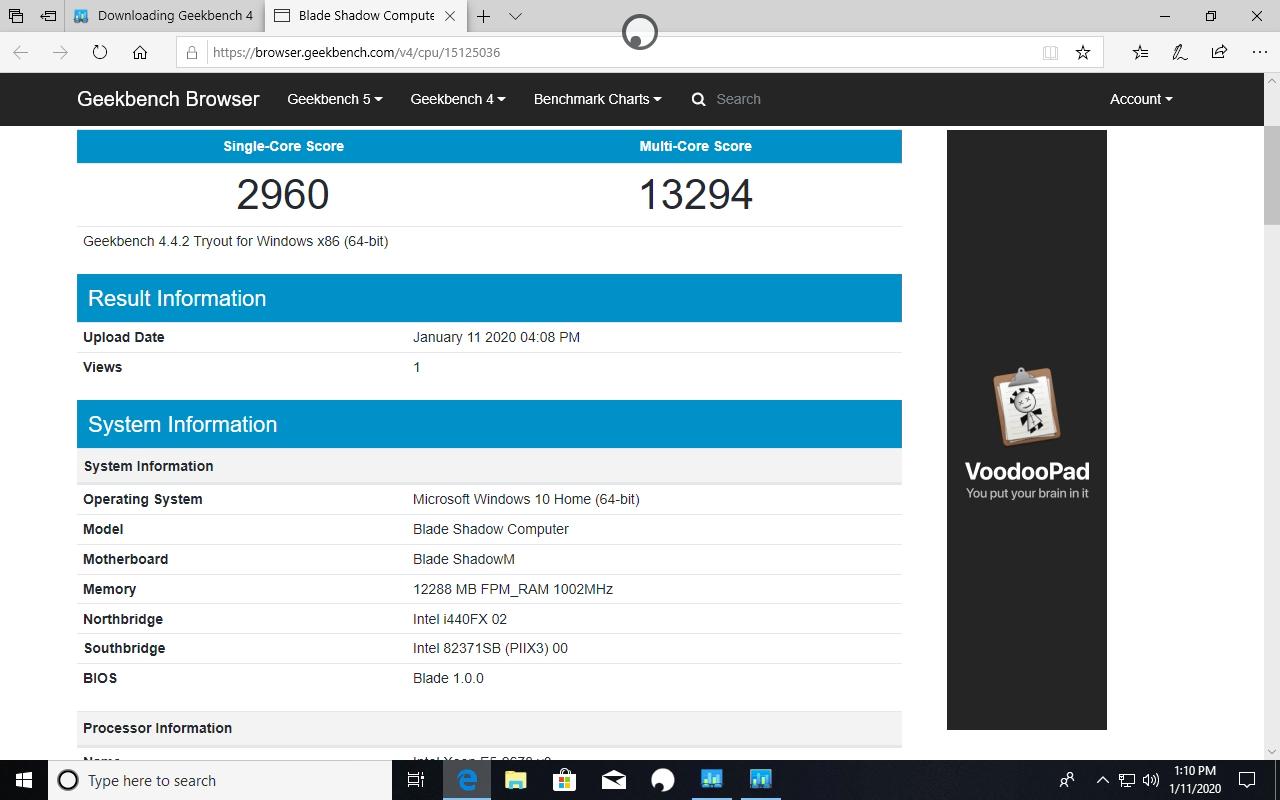Open File Explorer from the taskbar
This screenshot has height=800, width=1280.
[x=515, y=780]
